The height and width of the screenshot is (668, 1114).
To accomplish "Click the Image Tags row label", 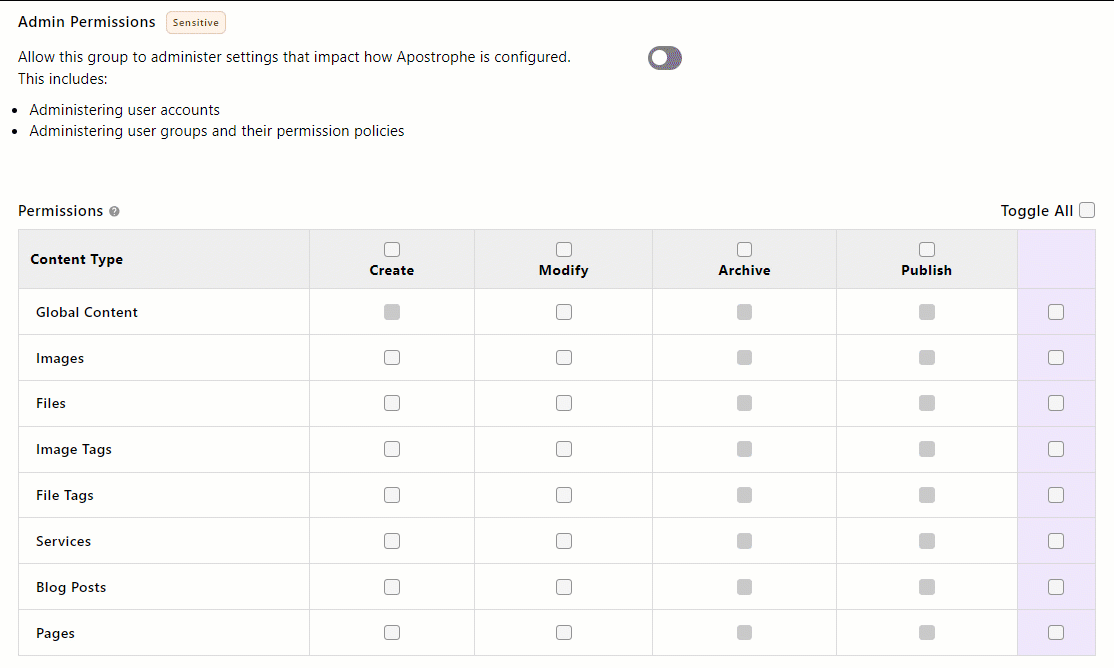I will (x=74, y=449).
